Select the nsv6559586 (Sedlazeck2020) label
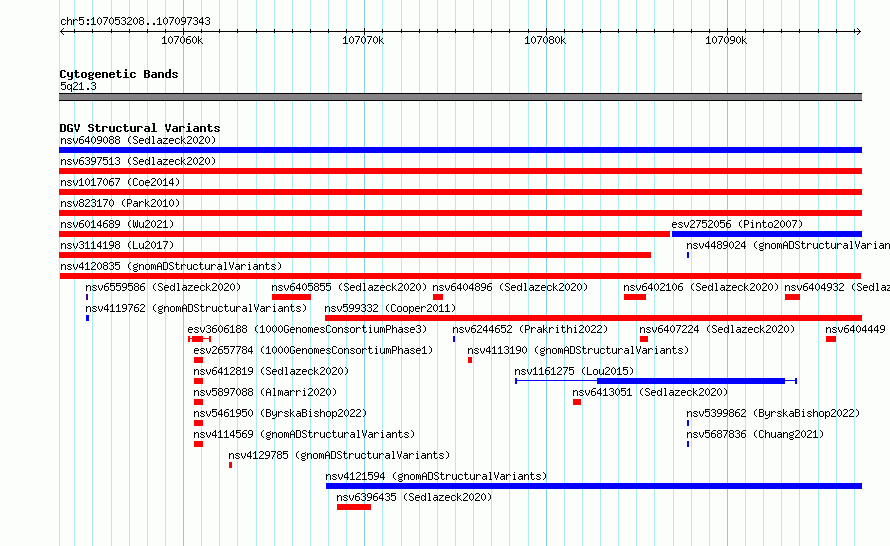Screen dimensions: 890x546 (163, 287)
